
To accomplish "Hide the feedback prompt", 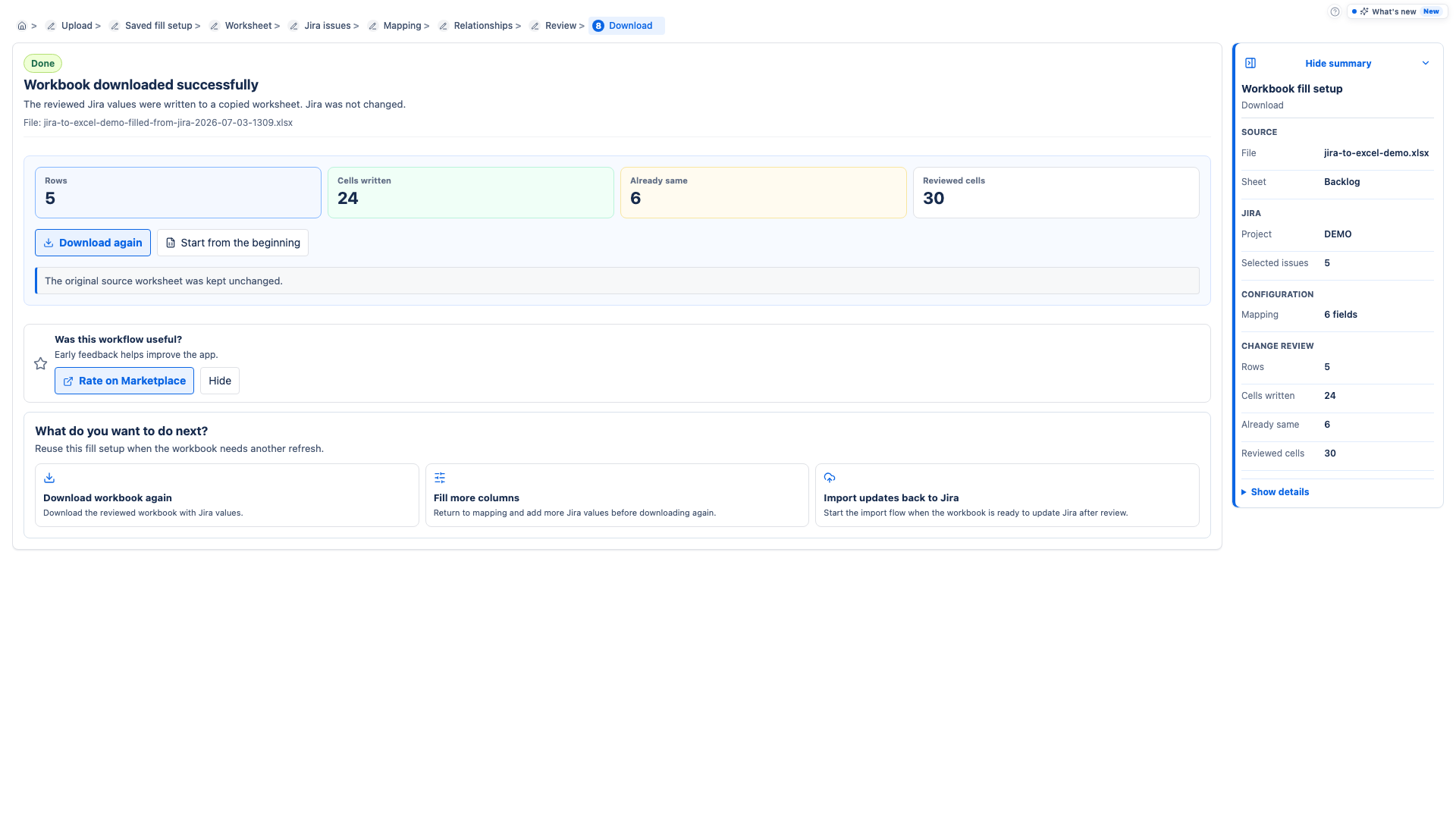I will [220, 381].
